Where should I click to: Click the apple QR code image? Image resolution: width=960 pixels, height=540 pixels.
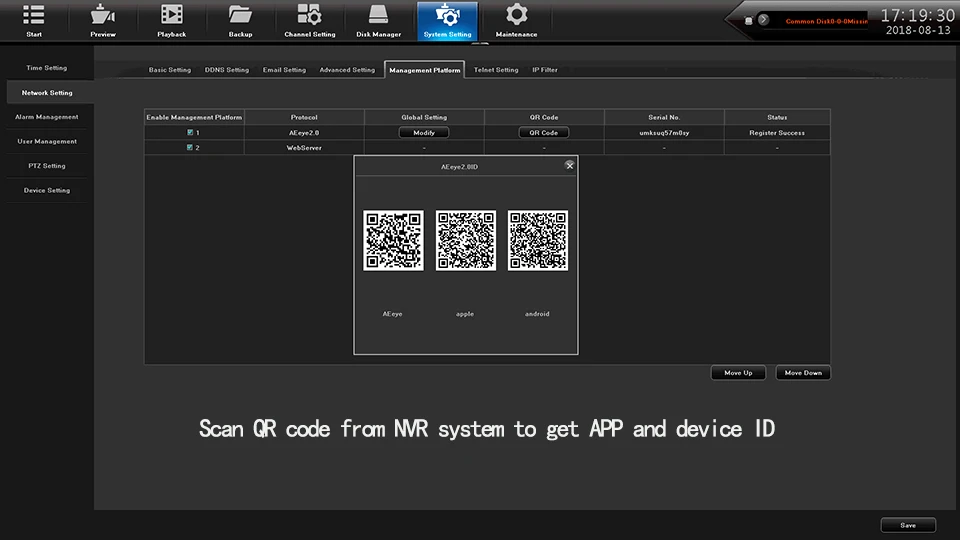466,240
